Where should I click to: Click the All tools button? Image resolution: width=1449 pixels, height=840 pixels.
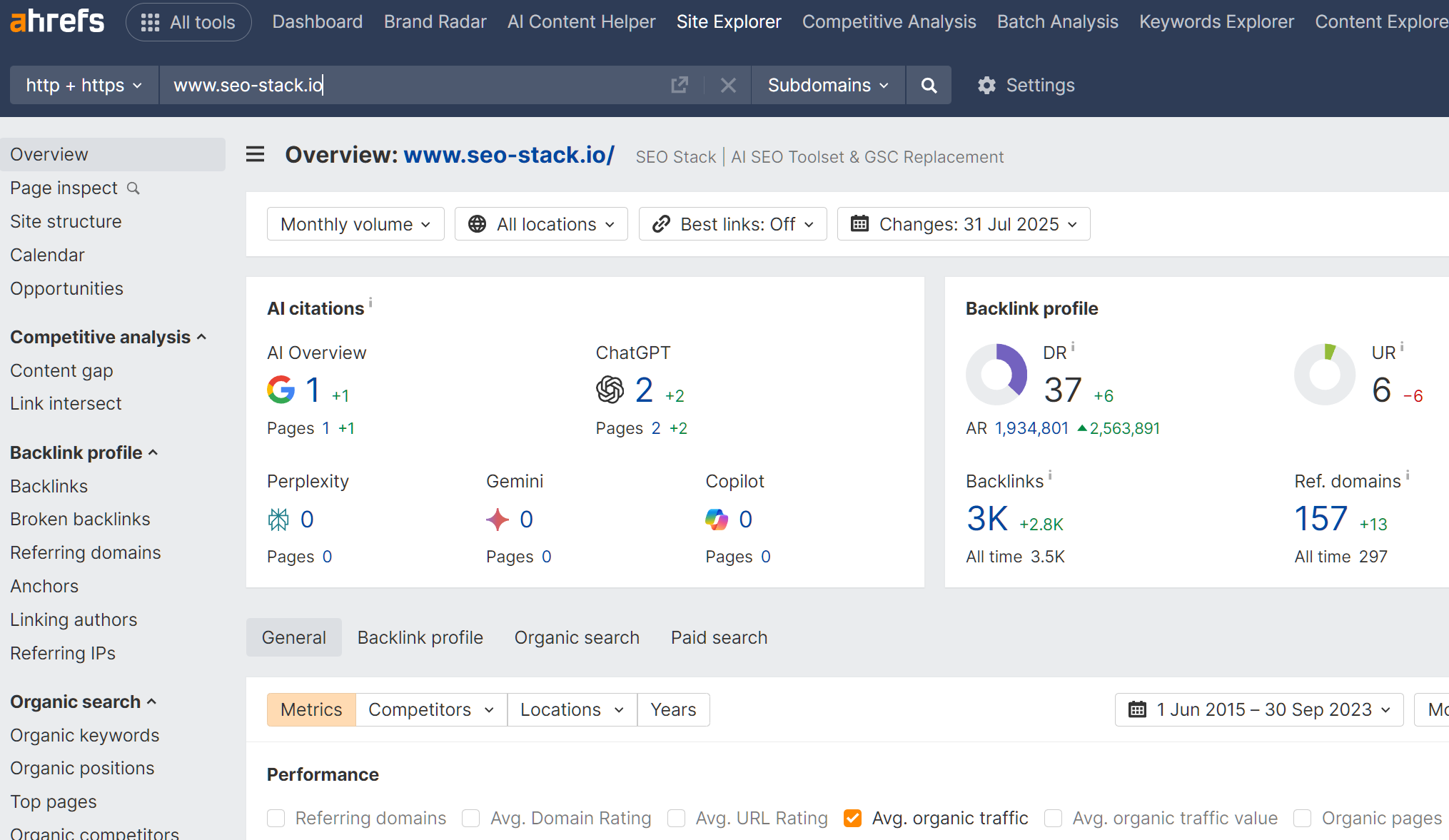point(188,22)
